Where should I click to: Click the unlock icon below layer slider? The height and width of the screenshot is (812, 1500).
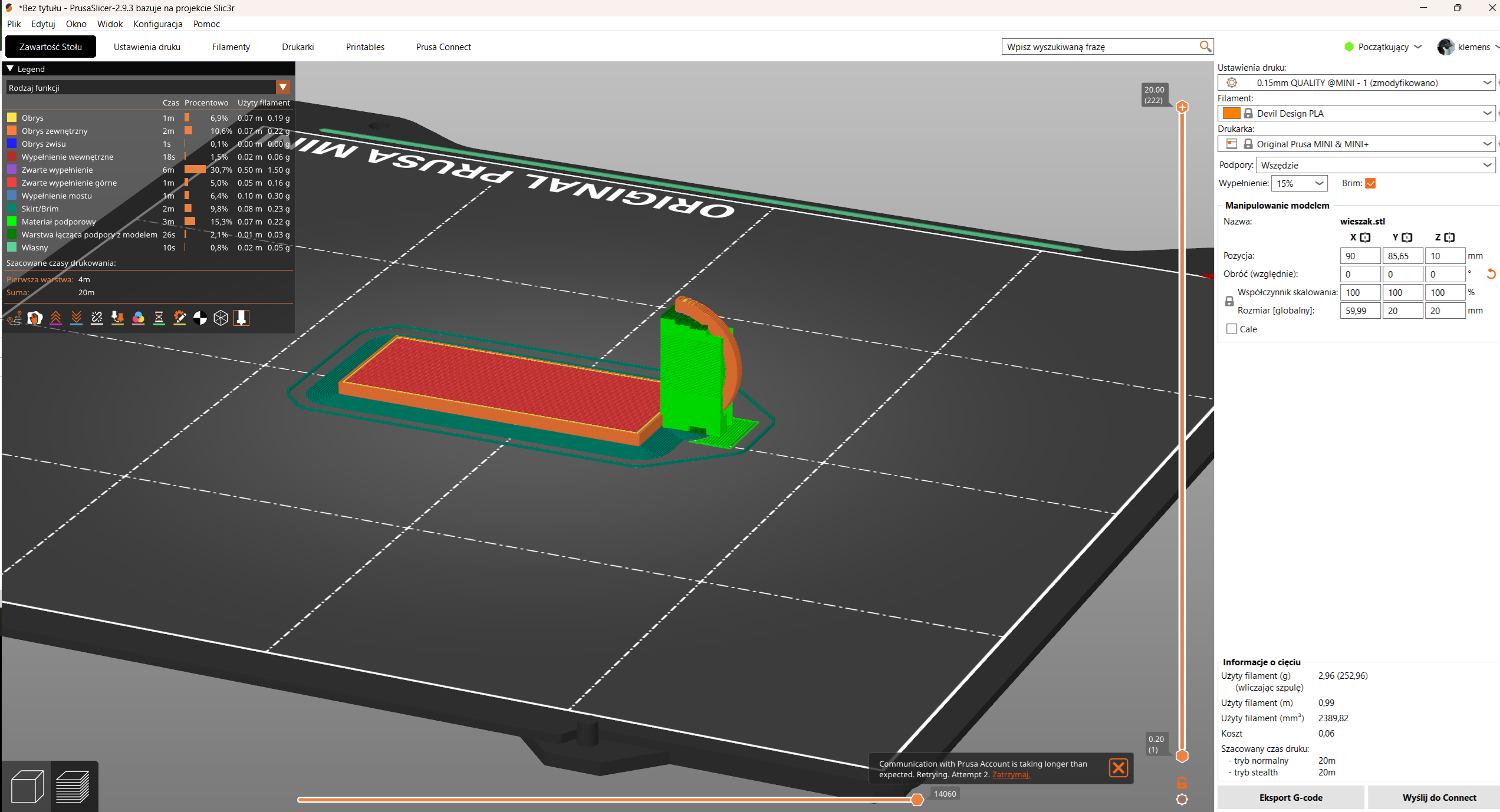[1182, 783]
